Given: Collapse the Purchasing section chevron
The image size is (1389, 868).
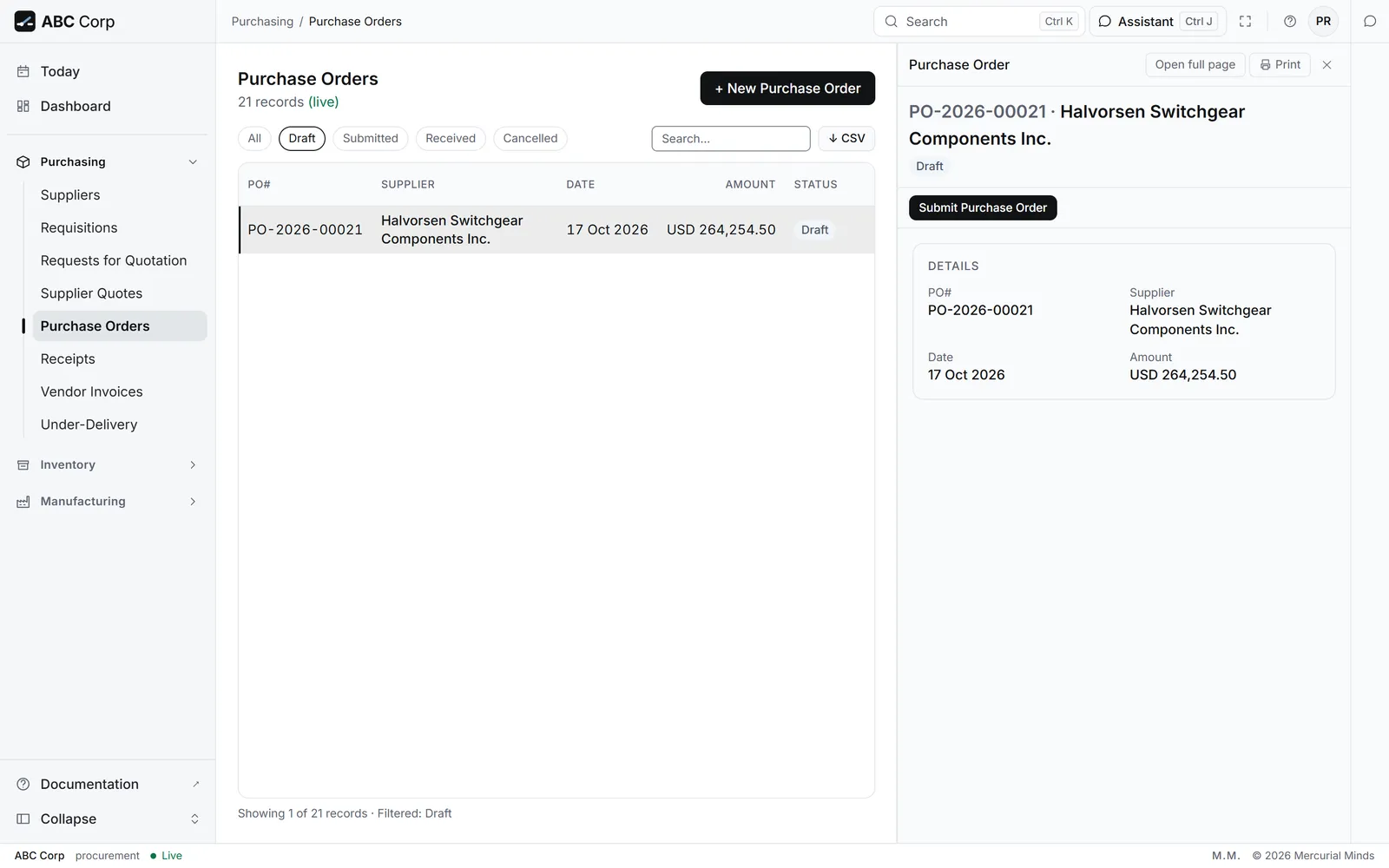Looking at the screenshot, I should pos(193,162).
